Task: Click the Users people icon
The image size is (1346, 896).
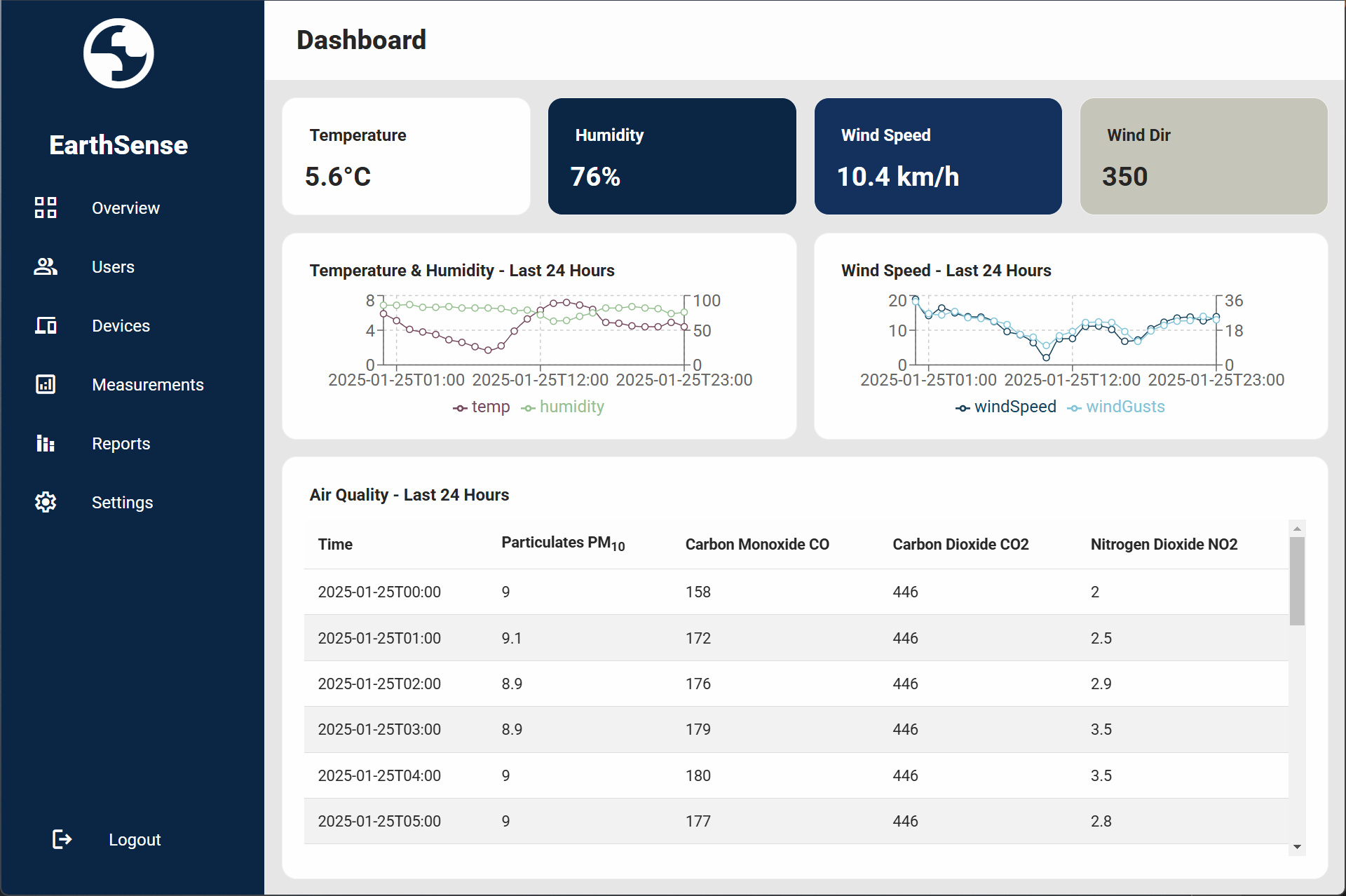Action: [46, 266]
